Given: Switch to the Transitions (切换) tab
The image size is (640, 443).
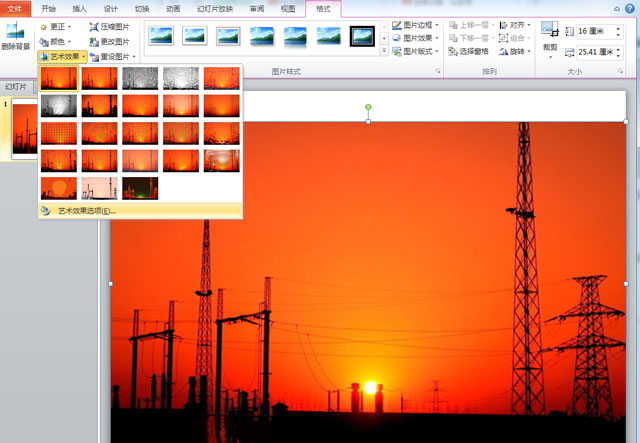Looking at the screenshot, I should [142, 9].
